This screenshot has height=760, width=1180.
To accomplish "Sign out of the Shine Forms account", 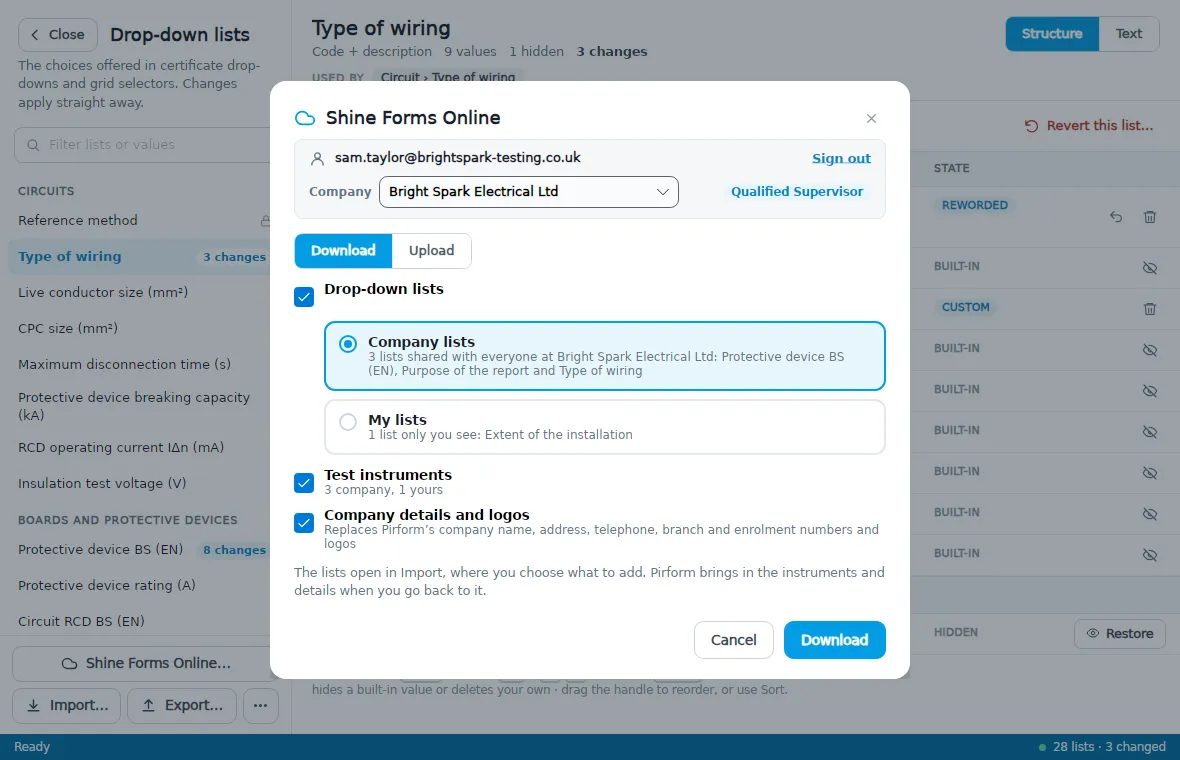I will (841, 158).
